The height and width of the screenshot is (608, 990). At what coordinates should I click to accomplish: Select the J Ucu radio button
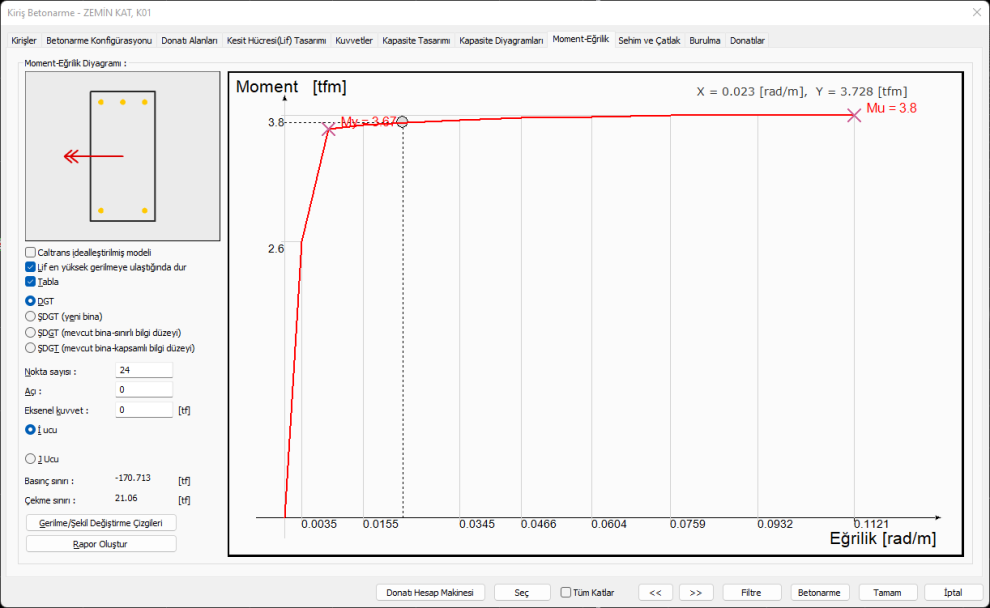point(31,458)
